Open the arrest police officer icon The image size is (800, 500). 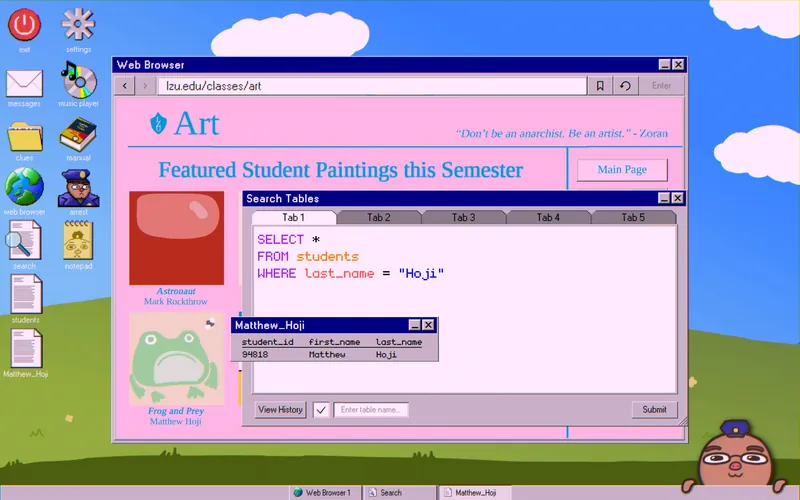coord(78,188)
